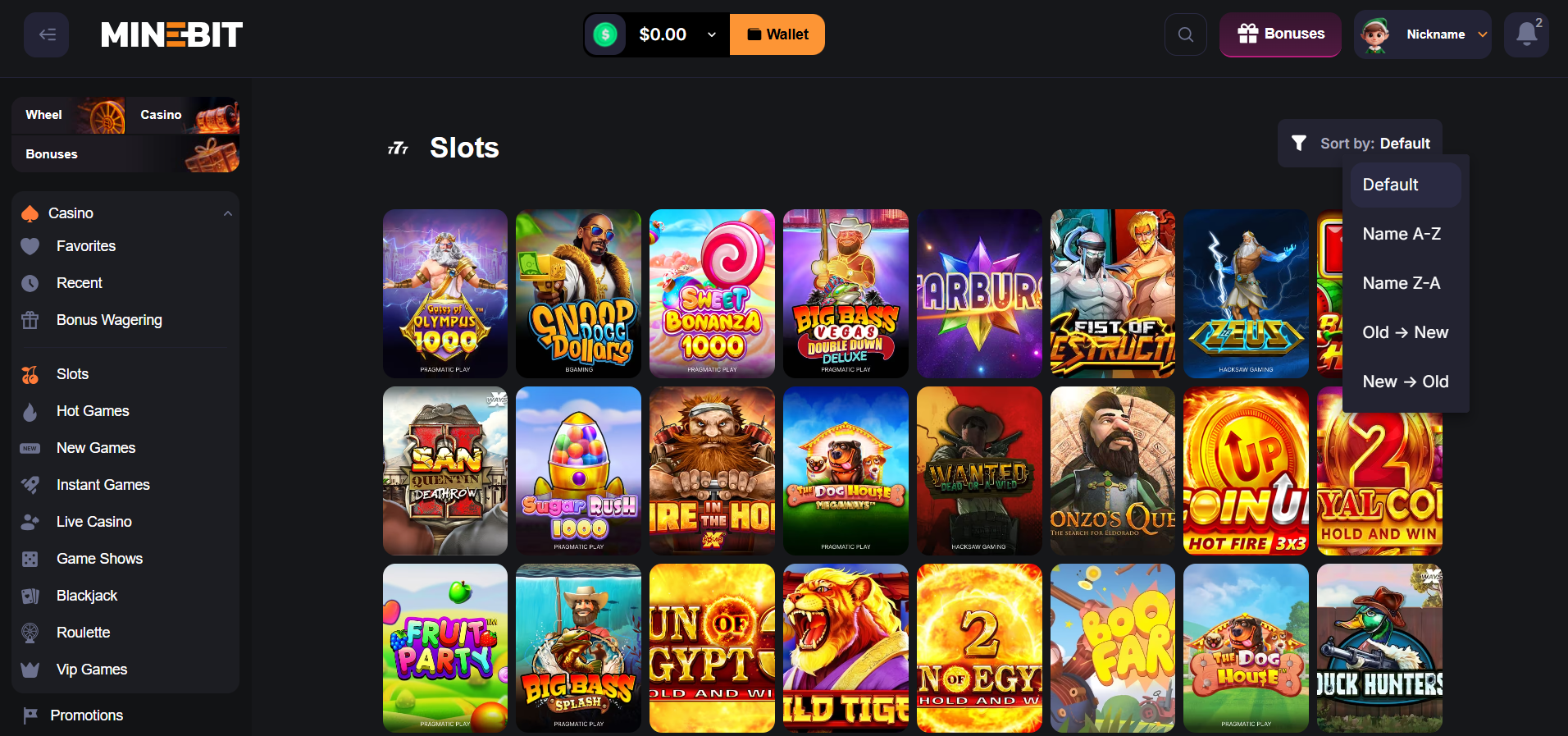Screen dimensions: 1568x736
Task: Click the Bonuses gift button
Action: pyautogui.click(x=1280, y=34)
